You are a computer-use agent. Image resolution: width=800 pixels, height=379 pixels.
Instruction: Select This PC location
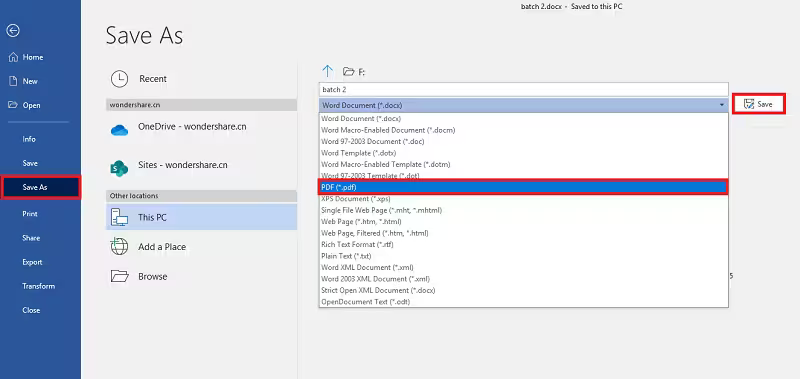(201, 217)
